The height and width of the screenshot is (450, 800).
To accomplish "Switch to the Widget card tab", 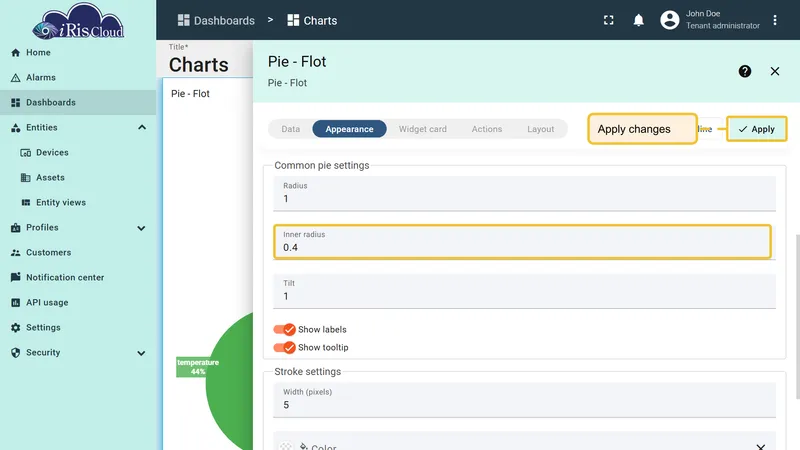I will pyautogui.click(x=422, y=129).
